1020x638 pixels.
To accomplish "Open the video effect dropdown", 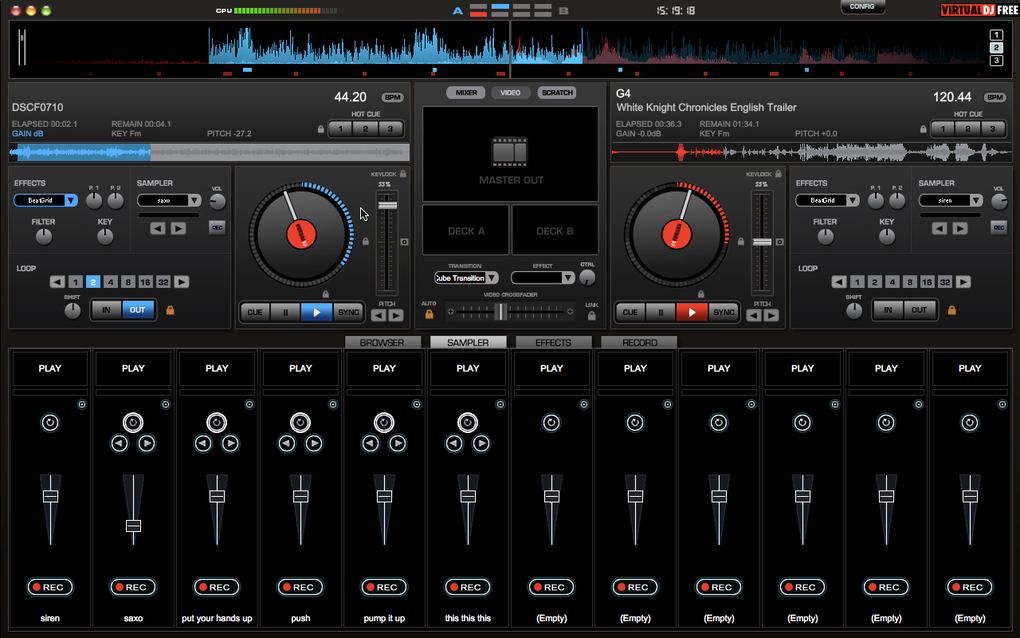I will point(543,278).
